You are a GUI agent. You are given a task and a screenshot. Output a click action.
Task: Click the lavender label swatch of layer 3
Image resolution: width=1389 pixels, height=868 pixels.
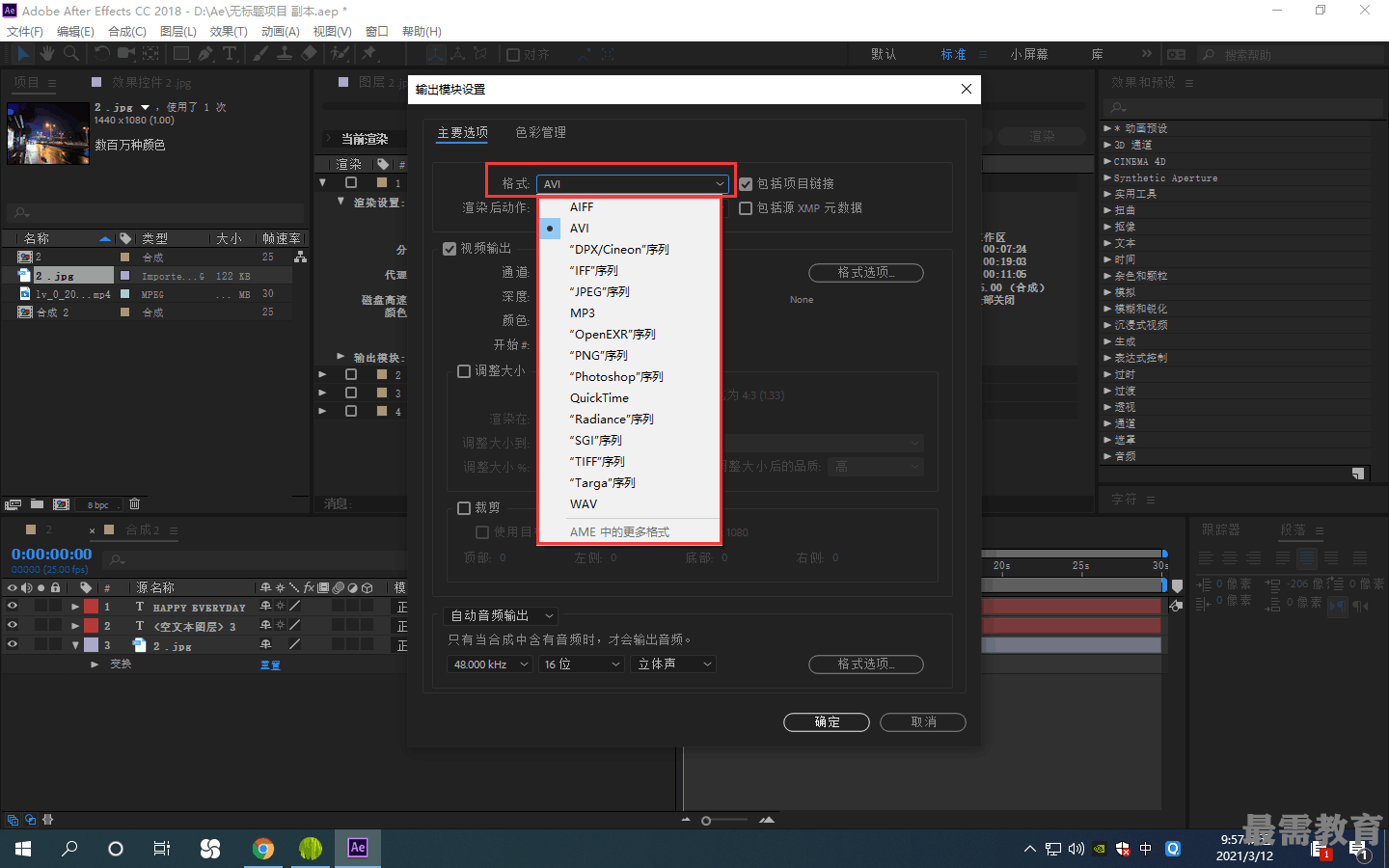click(x=92, y=644)
